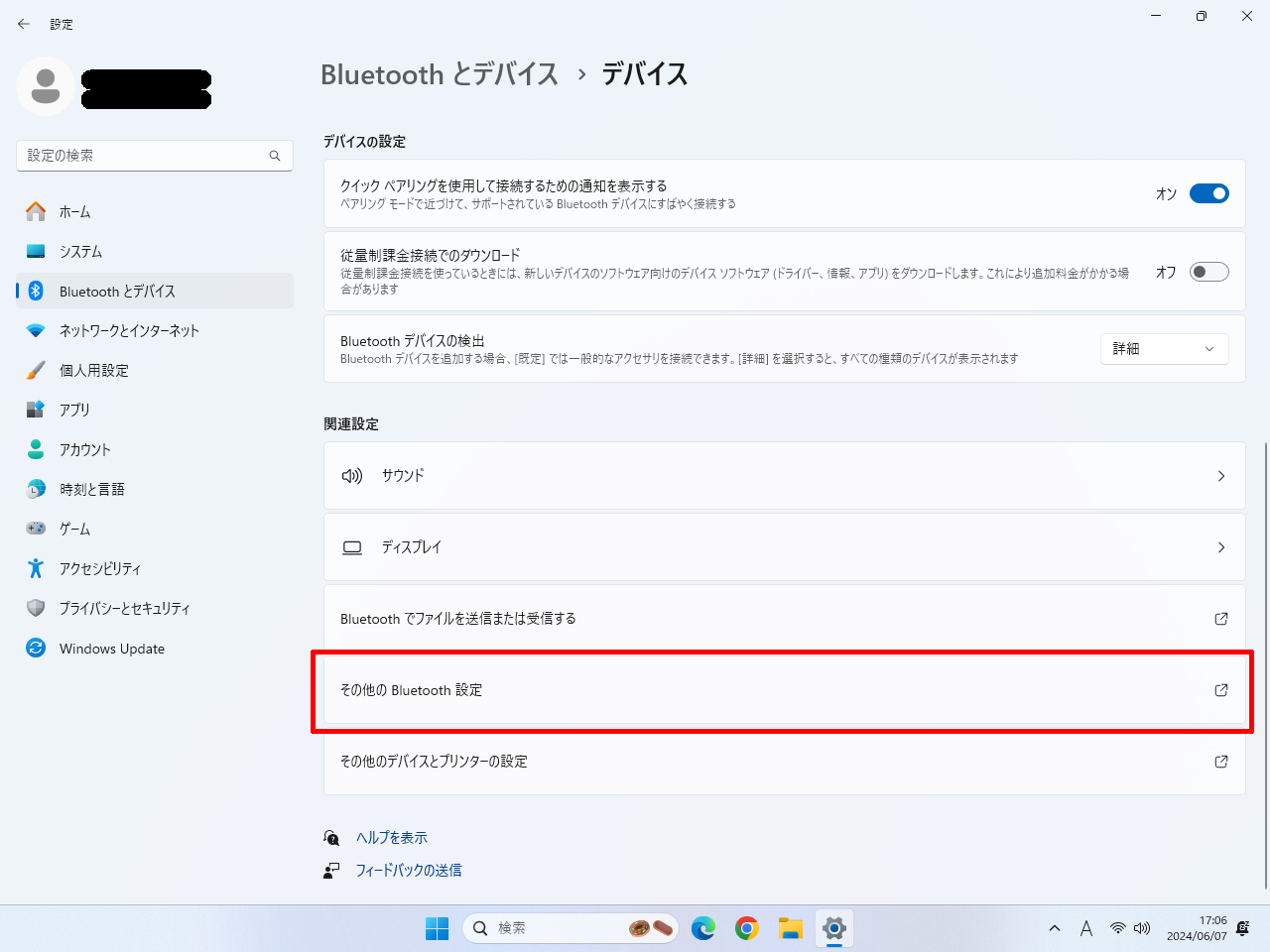1270x952 pixels.
Task: Show hidden icons chevron in system tray
Action: pyautogui.click(x=1055, y=928)
